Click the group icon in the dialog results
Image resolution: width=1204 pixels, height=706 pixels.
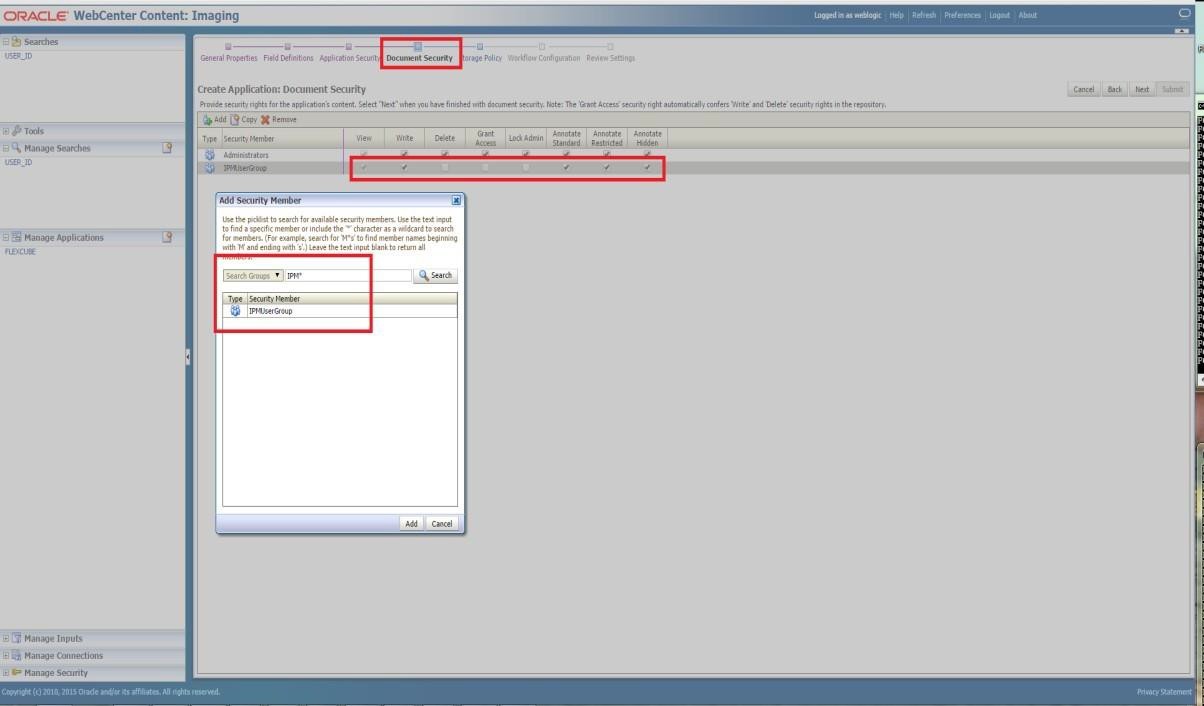(235, 311)
